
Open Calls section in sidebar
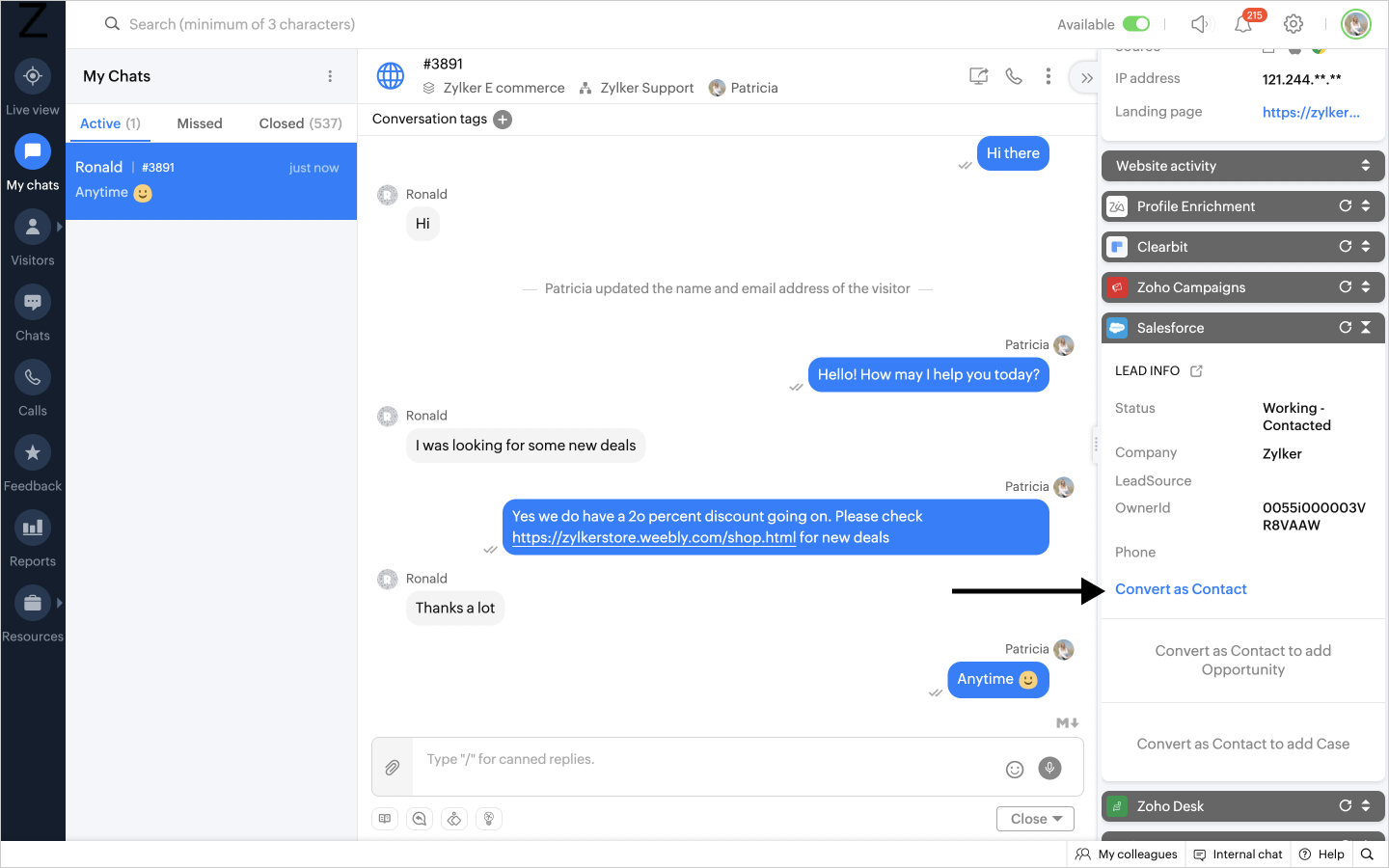click(33, 388)
